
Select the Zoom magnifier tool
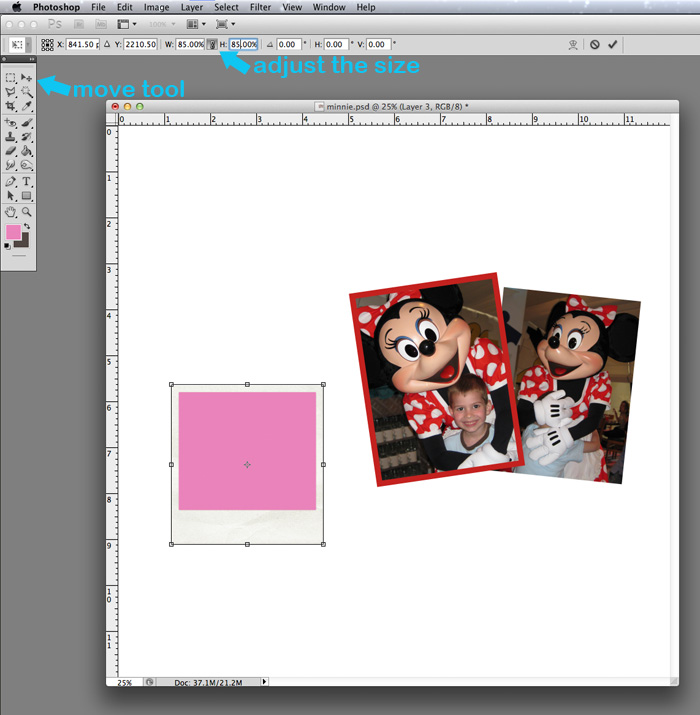(x=26, y=212)
